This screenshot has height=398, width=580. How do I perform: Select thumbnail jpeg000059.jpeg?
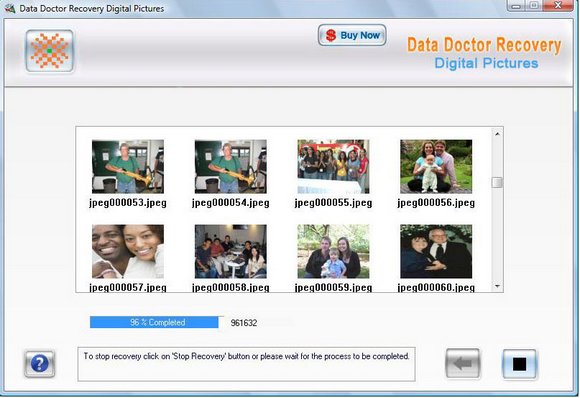(333, 252)
